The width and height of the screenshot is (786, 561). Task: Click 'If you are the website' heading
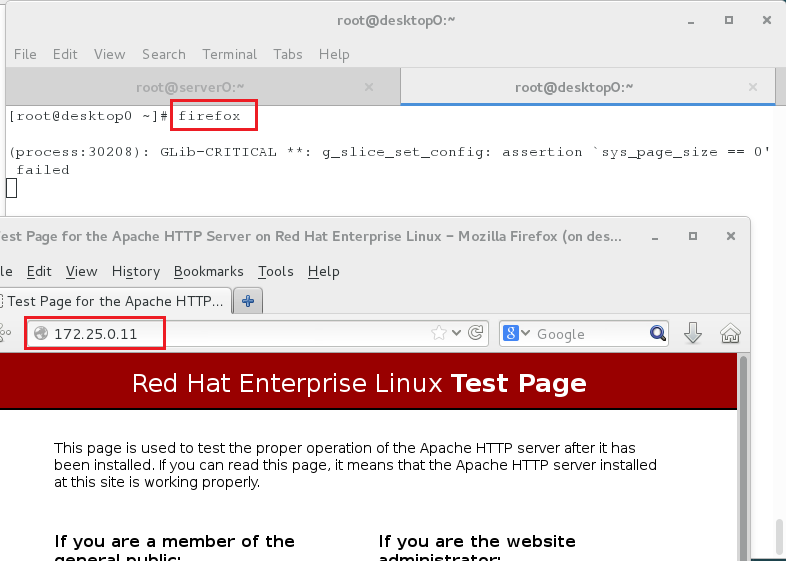[477, 541]
